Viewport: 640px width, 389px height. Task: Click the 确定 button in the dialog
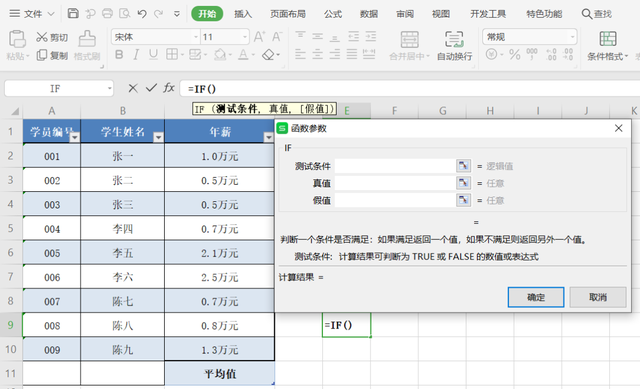point(536,297)
